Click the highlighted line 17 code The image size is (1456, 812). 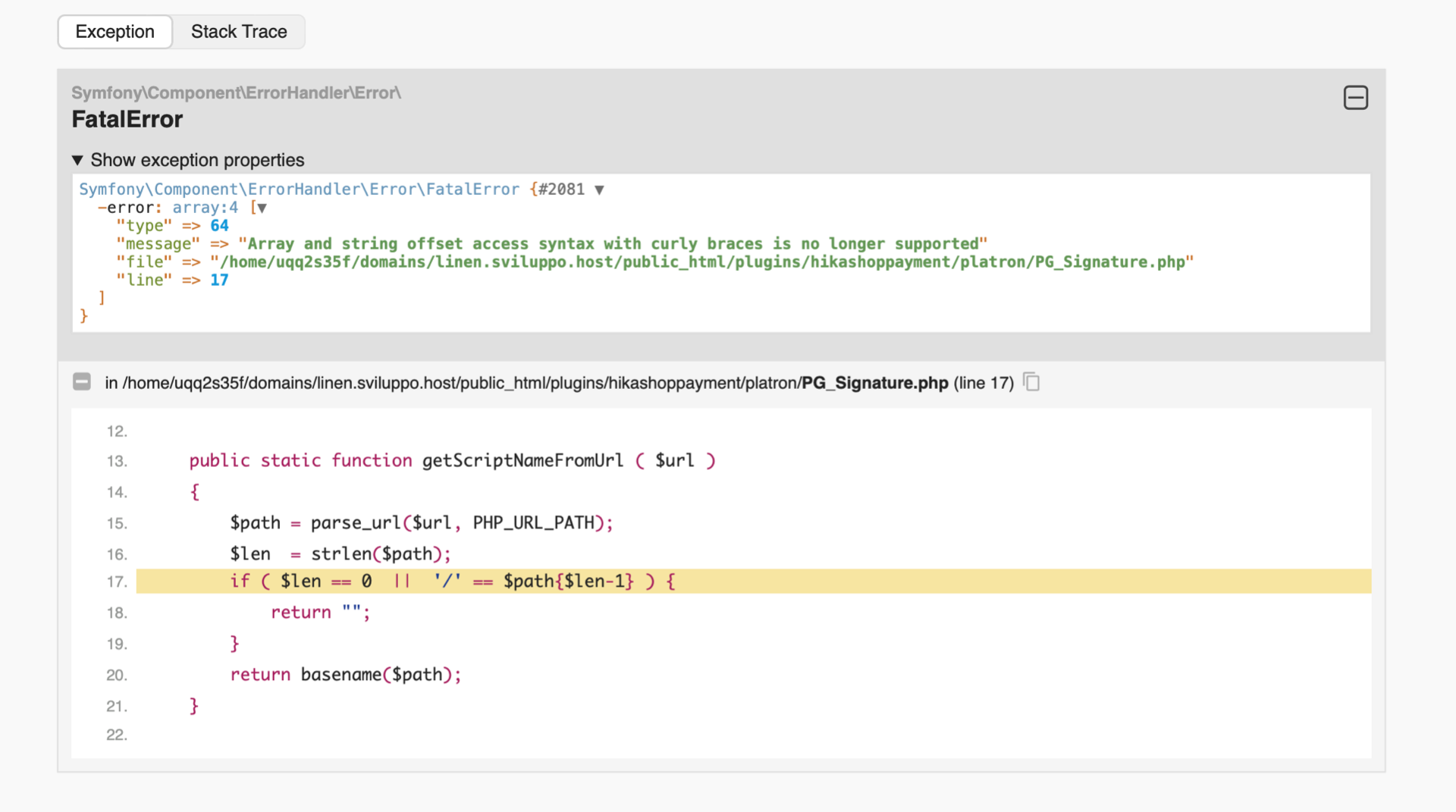coord(452,582)
